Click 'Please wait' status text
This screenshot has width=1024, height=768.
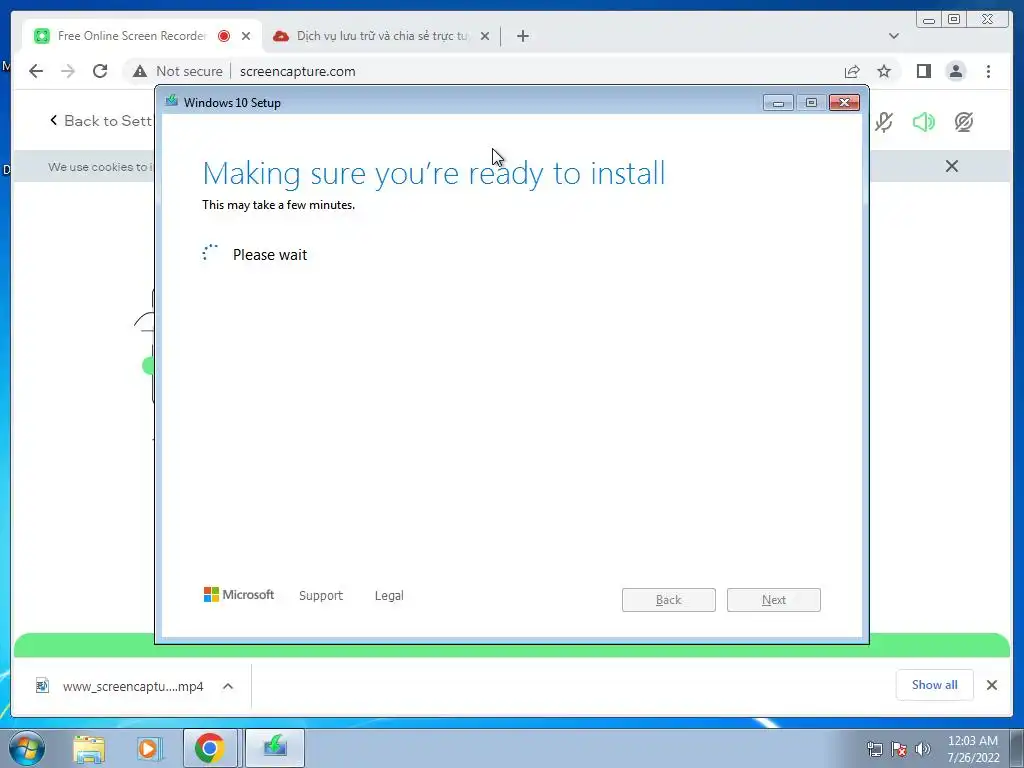point(270,255)
